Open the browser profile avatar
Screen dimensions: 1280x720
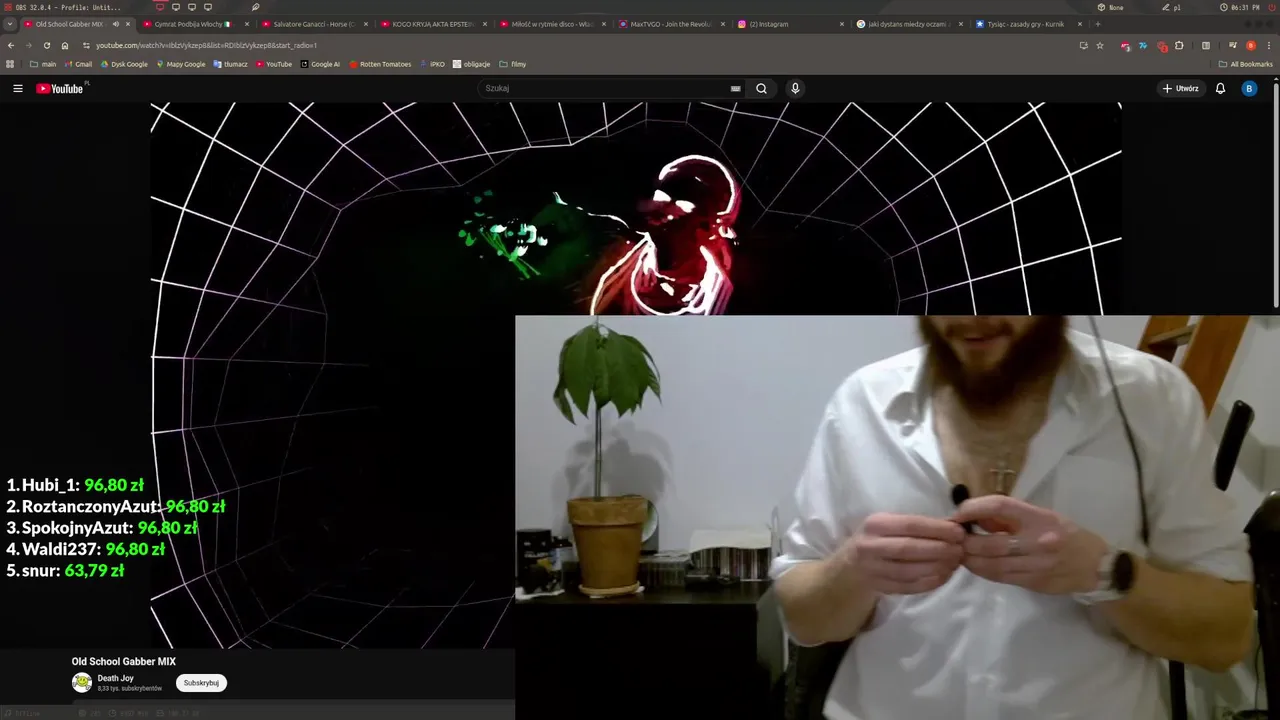pos(1250,45)
